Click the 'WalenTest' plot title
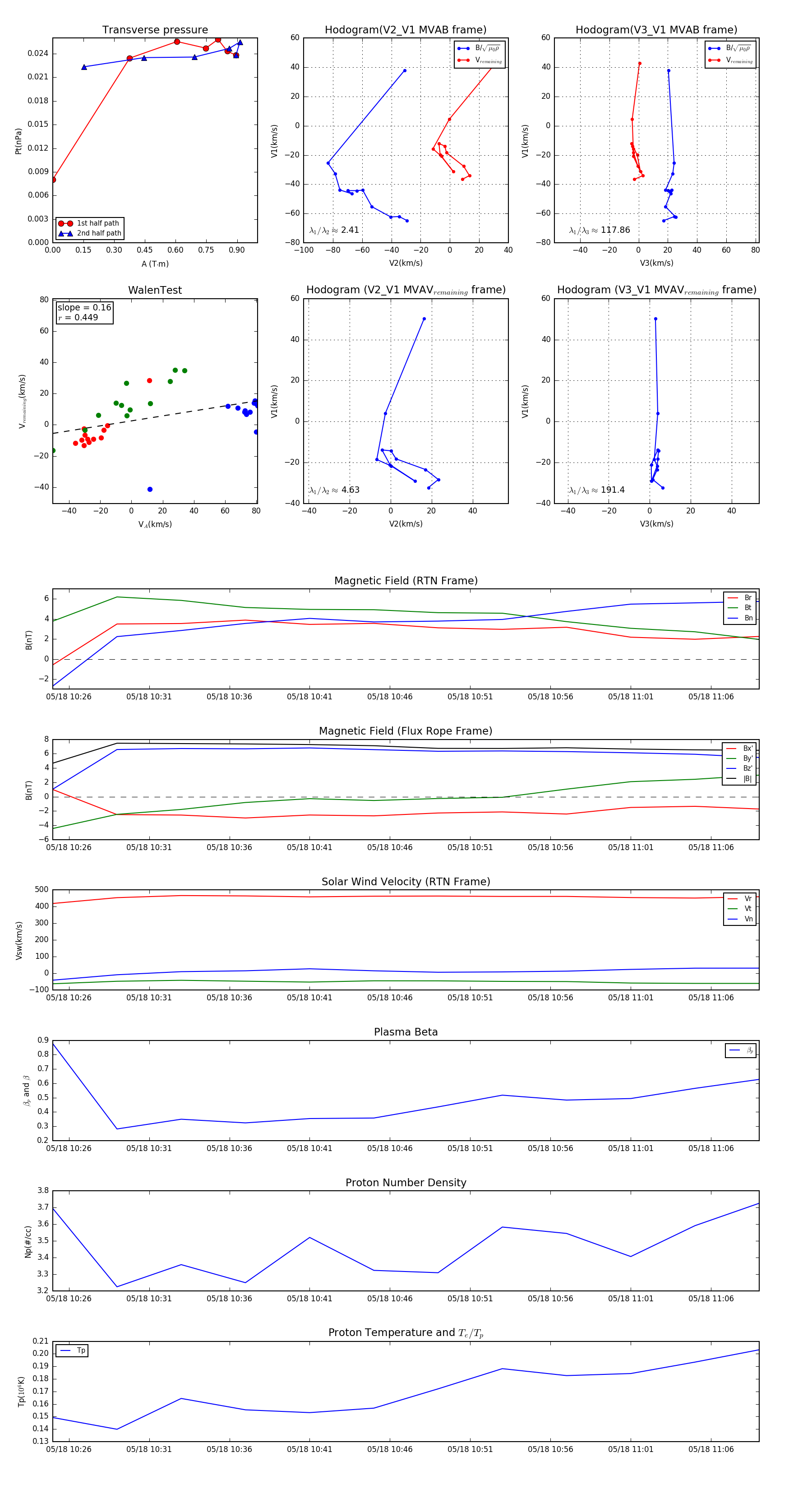The image size is (812, 1489). [155, 290]
